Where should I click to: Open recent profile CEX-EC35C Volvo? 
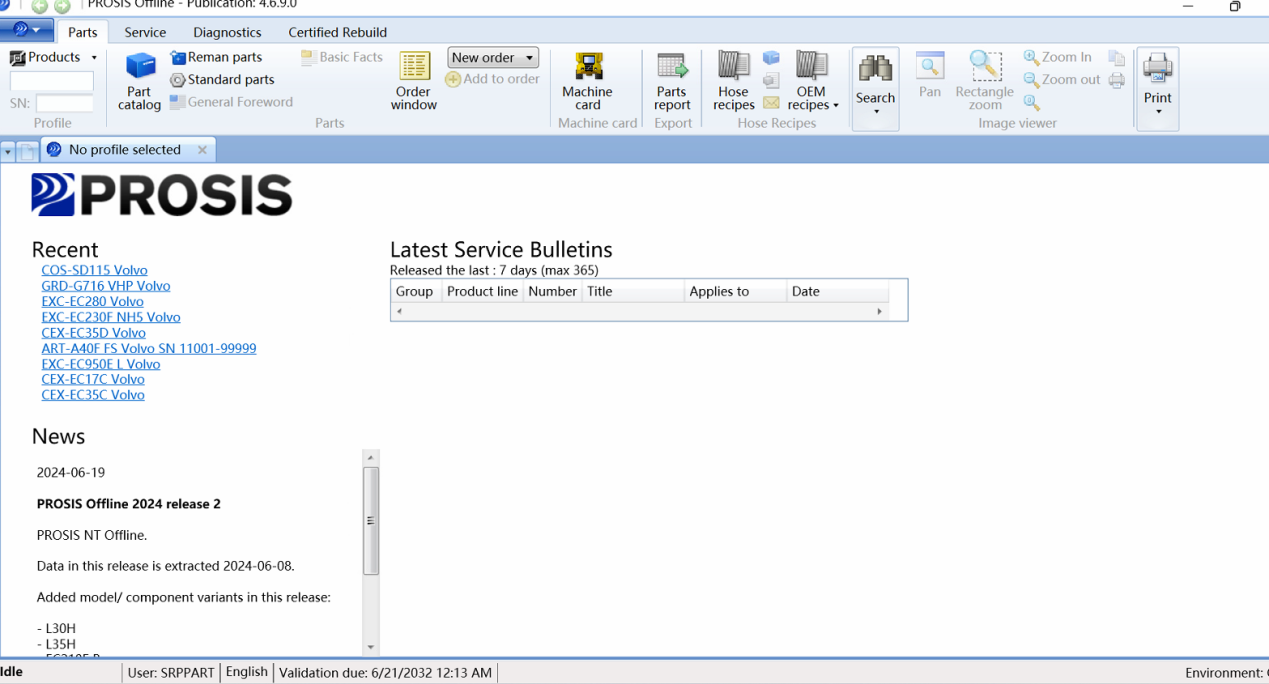[93, 395]
